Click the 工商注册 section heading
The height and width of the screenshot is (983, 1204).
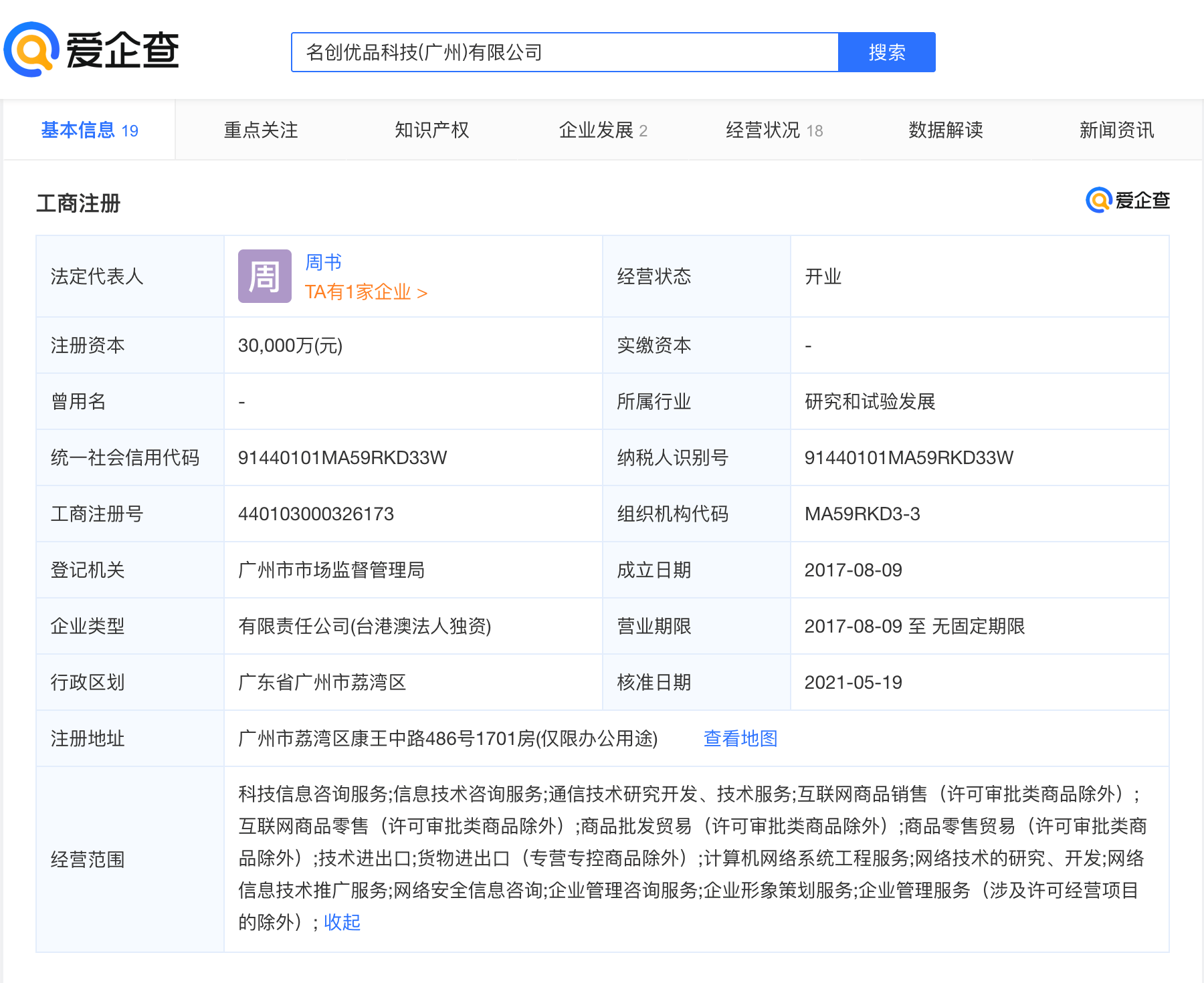coord(78,203)
